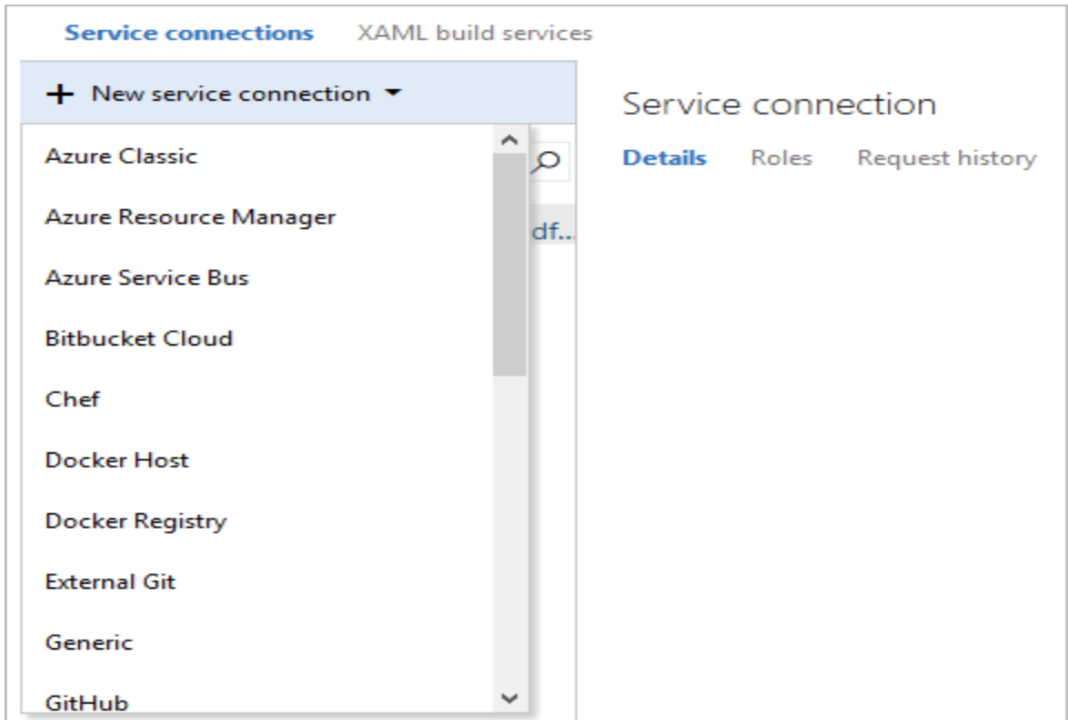The image size is (1068, 720).
Task: Click the plus icon beside New service connection
Action: click(60, 94)
